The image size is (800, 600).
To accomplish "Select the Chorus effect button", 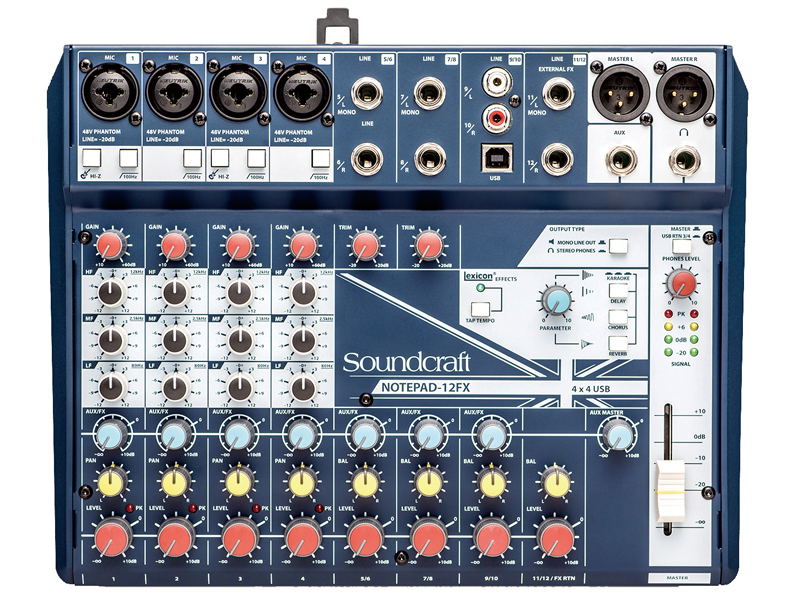I will [618, 316].
